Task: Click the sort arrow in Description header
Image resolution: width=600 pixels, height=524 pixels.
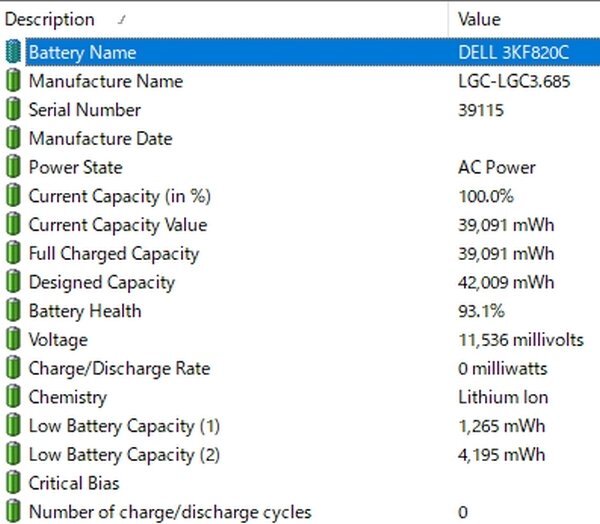Action: [121, 19]
